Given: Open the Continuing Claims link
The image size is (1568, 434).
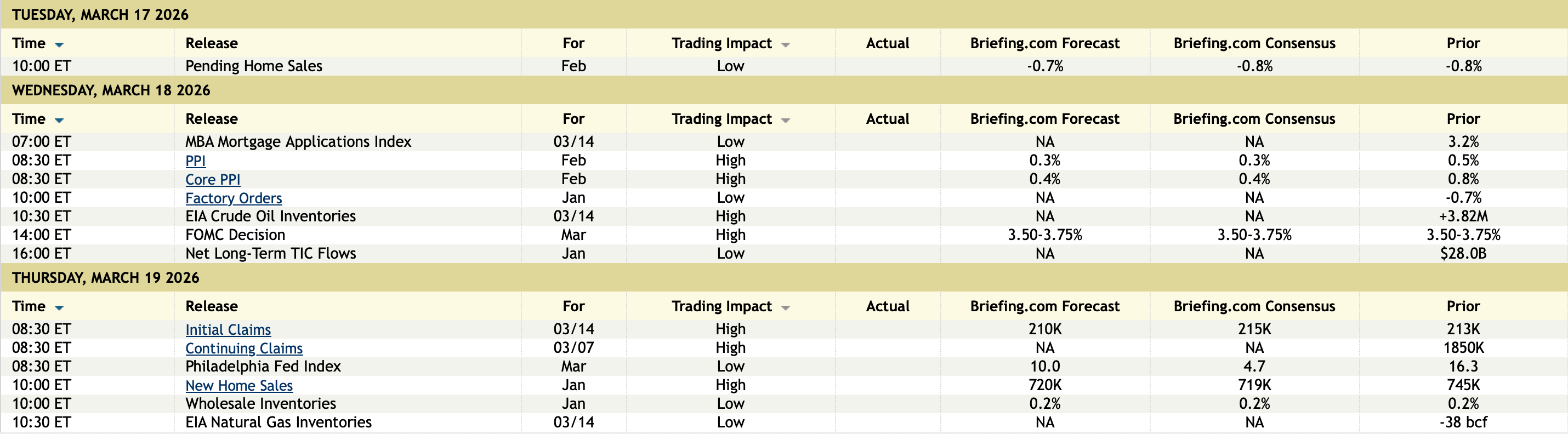Looking at the screenshot, I should pos(243,348).
